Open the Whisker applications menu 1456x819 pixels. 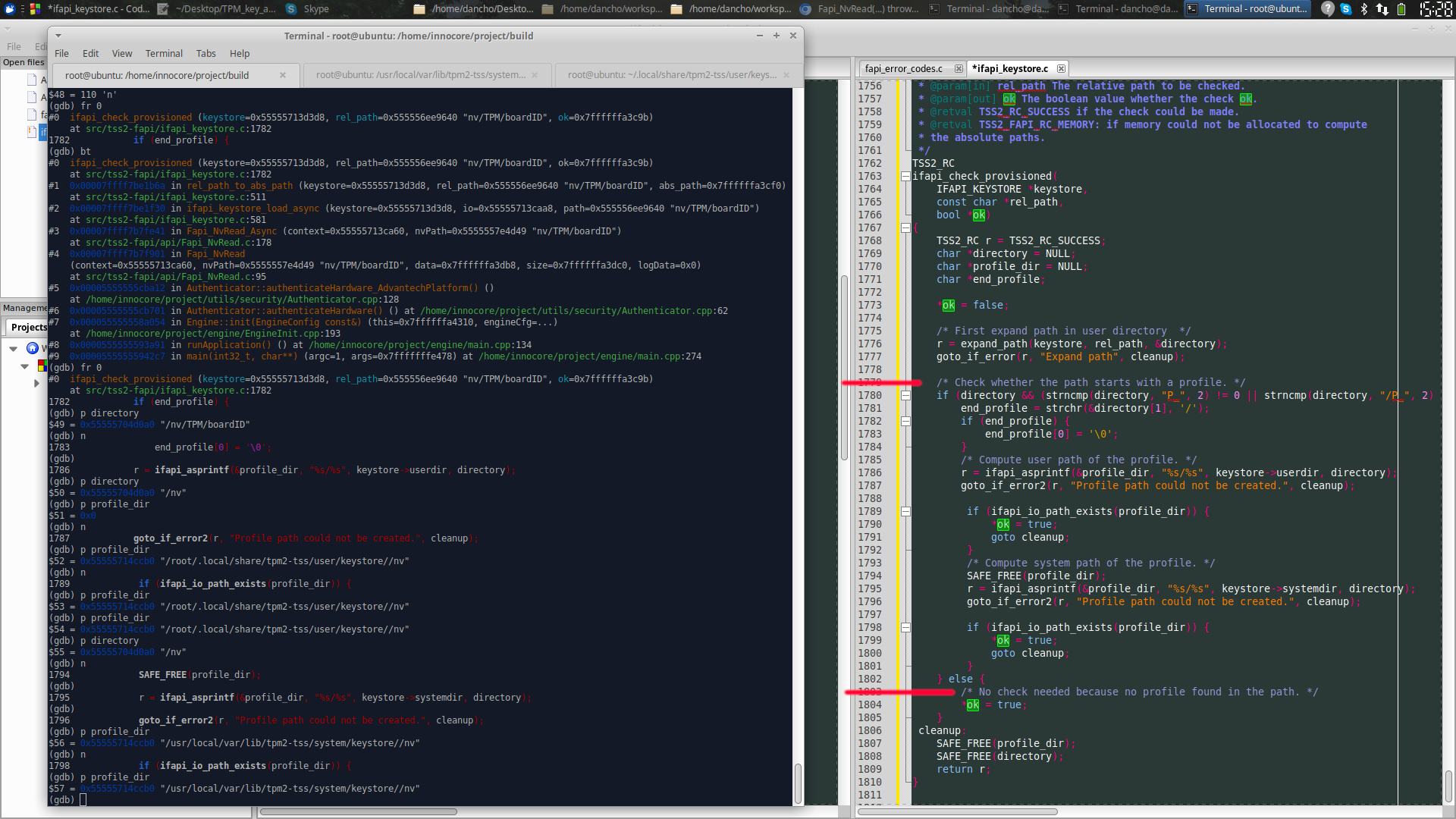(x=9, y=9)
